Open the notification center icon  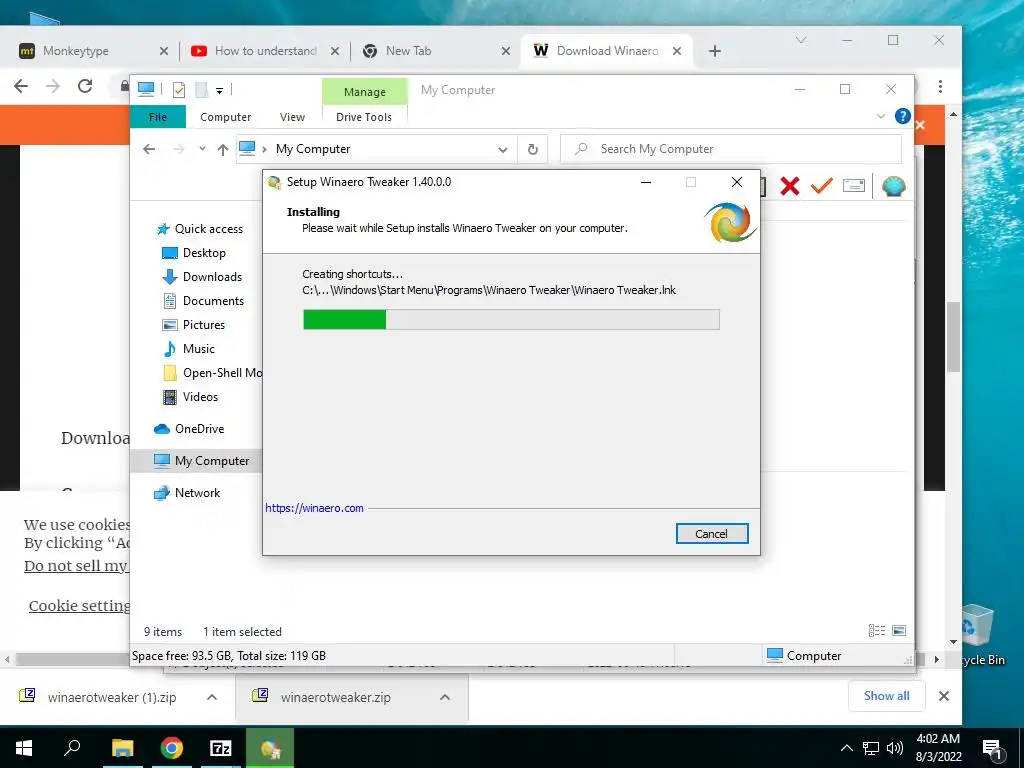993,749
